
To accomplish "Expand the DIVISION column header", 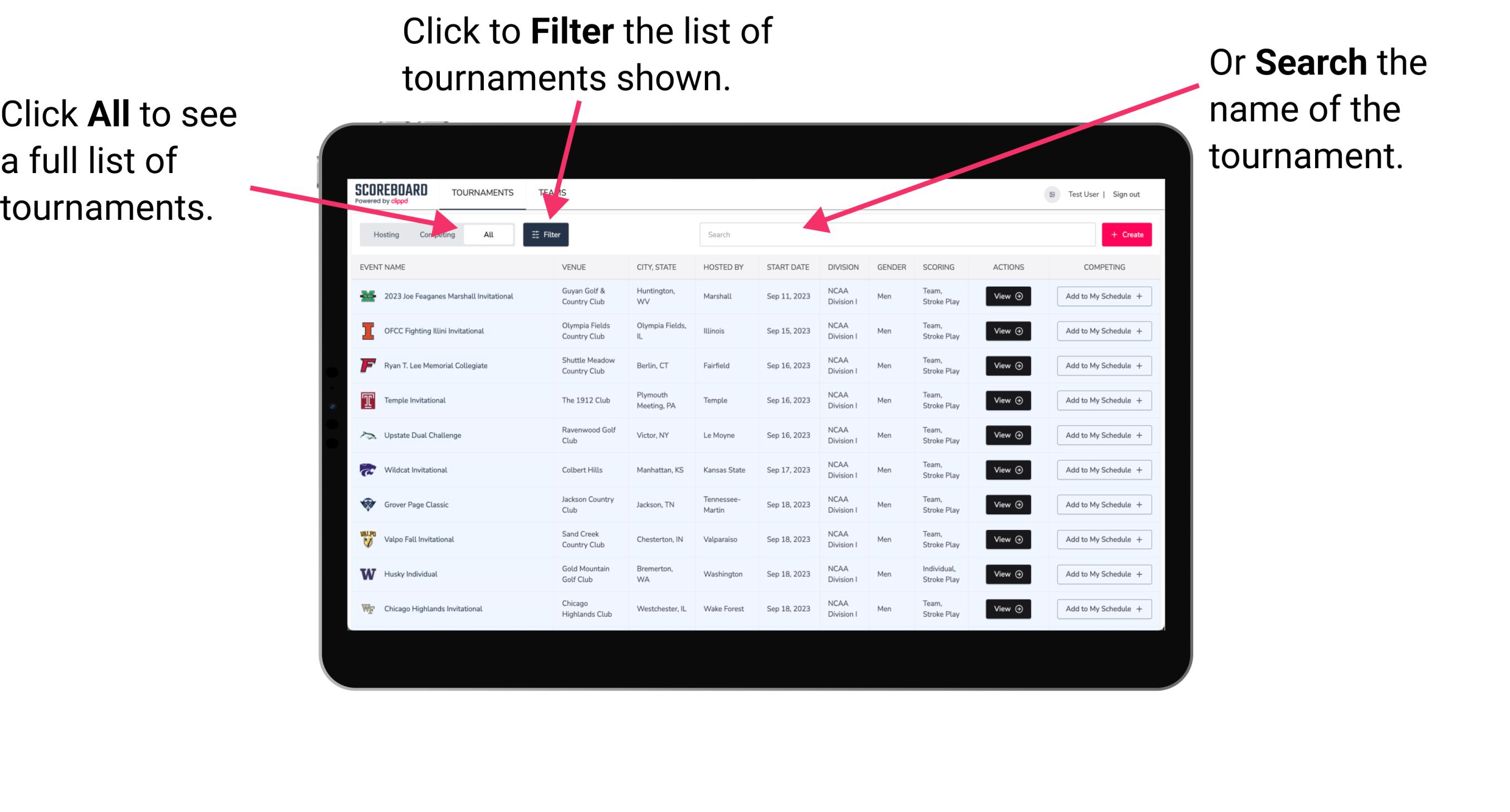I will [844, 267].
